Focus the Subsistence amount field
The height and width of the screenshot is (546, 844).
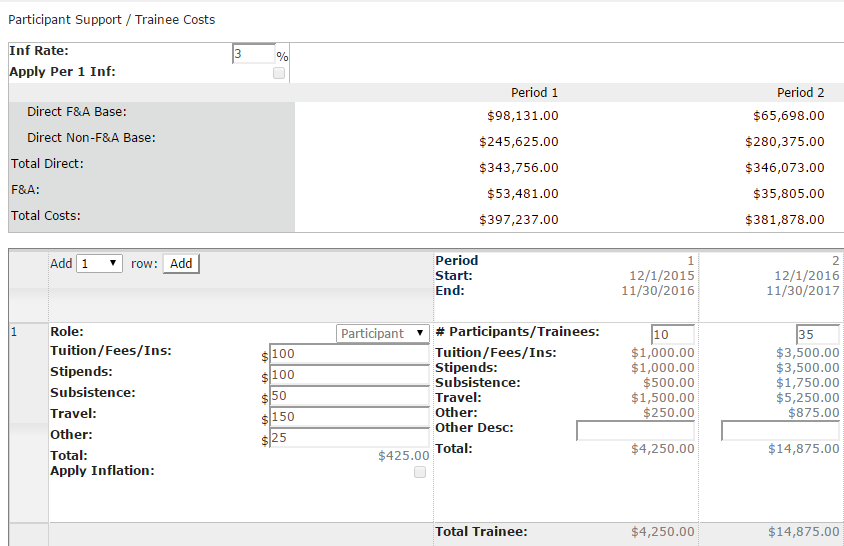coord(349,396)
